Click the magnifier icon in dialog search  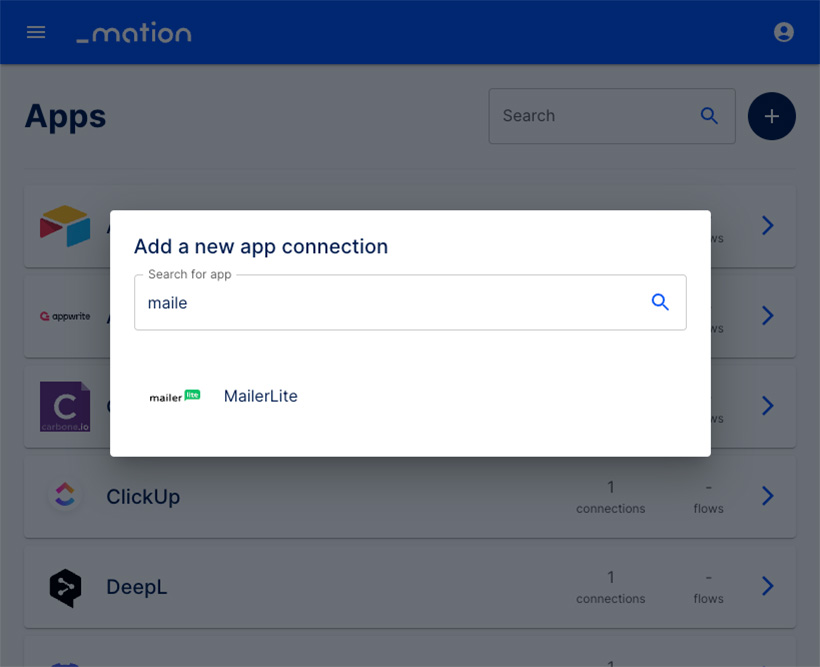(660, 302)
